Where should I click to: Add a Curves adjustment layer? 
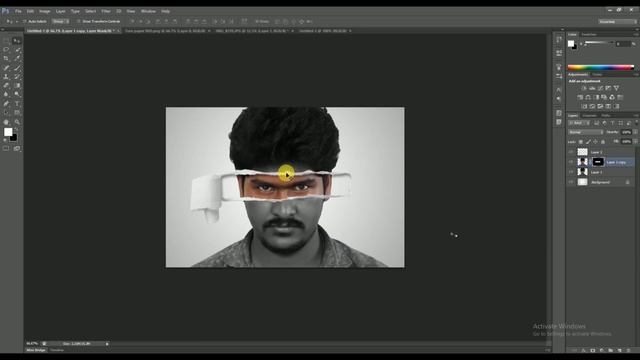coord(600,88)
